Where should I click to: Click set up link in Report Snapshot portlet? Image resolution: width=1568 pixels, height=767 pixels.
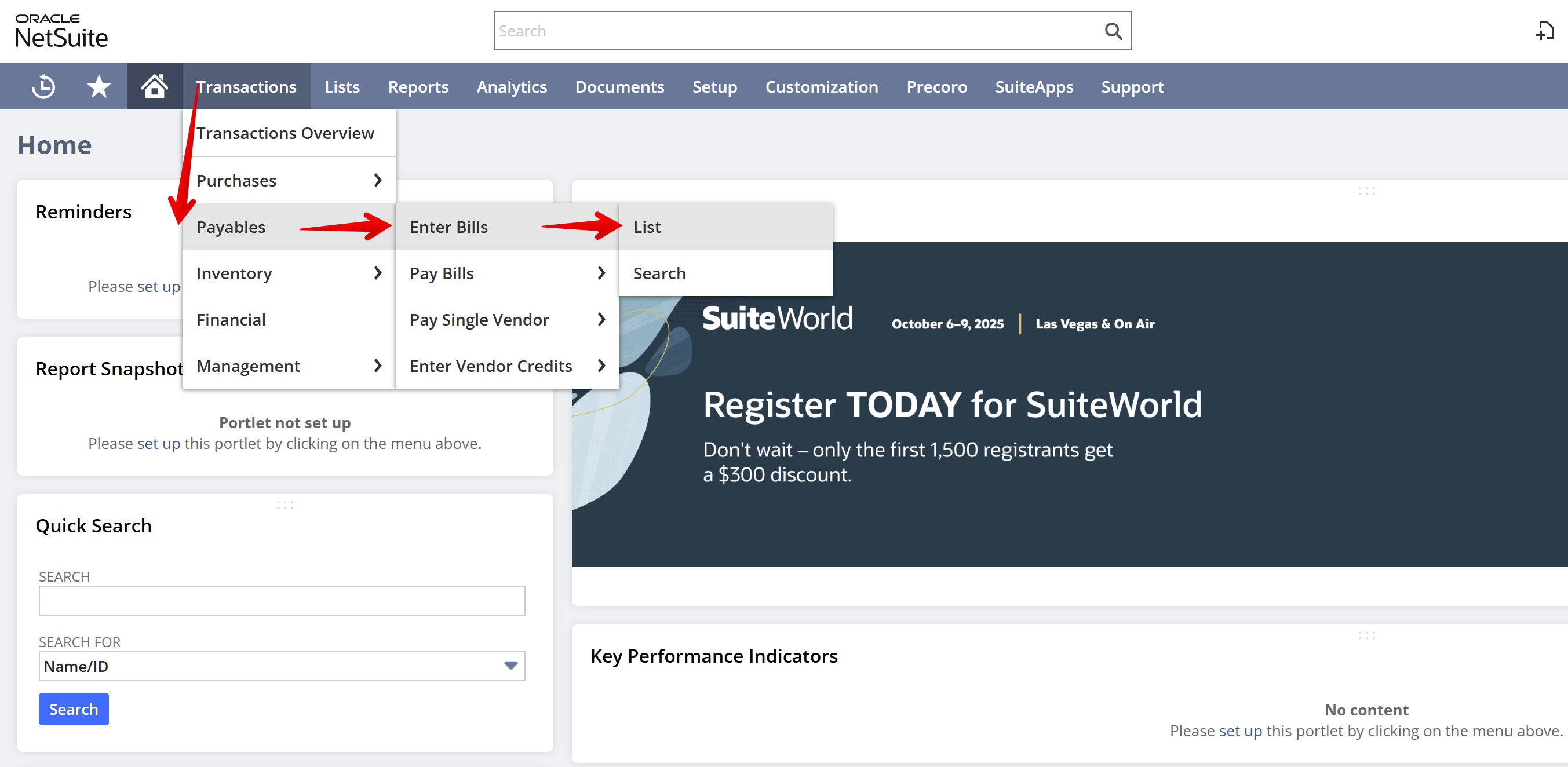point(158,444)
